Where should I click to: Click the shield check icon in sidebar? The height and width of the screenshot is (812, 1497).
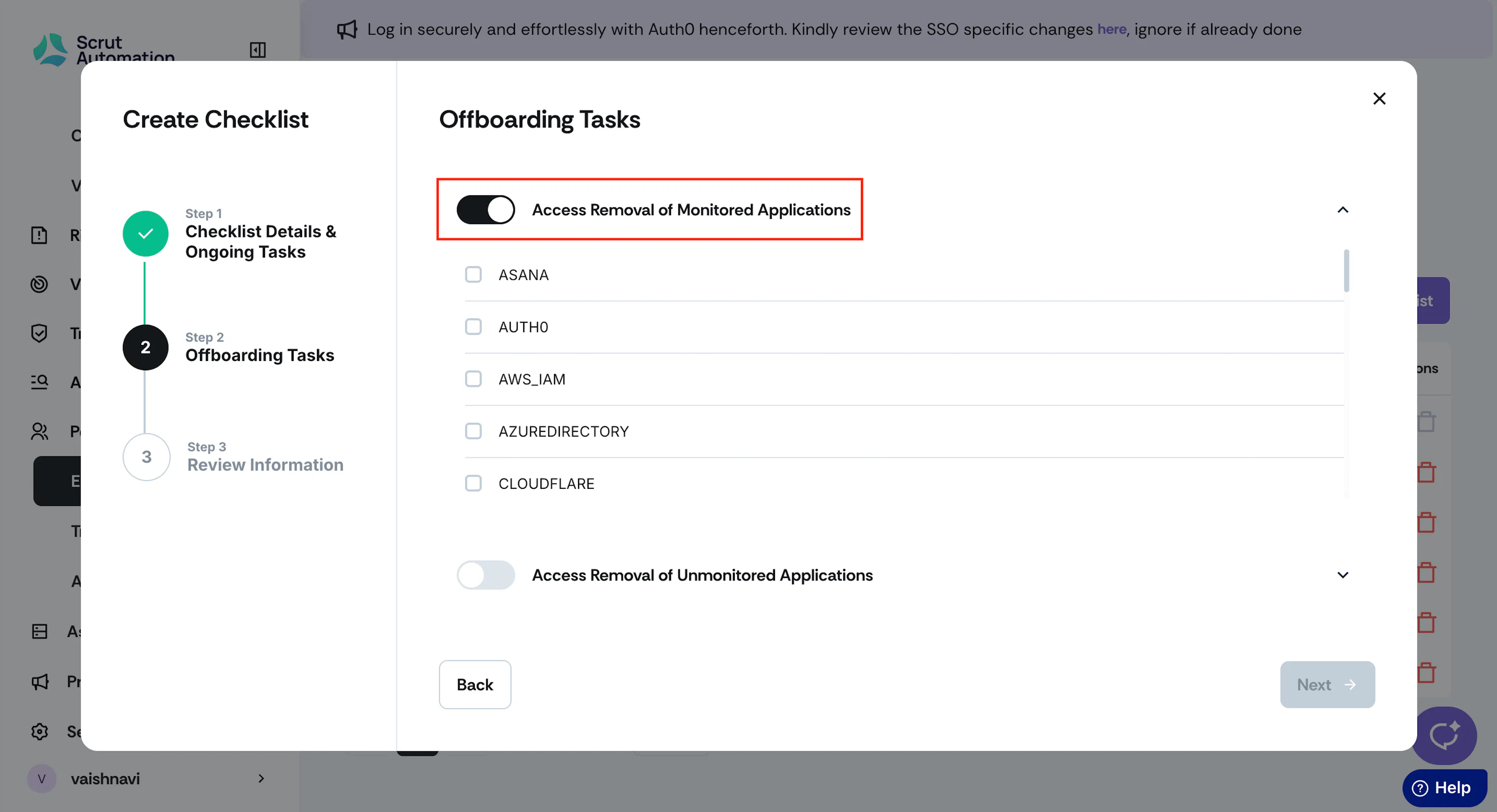[39, 333]
